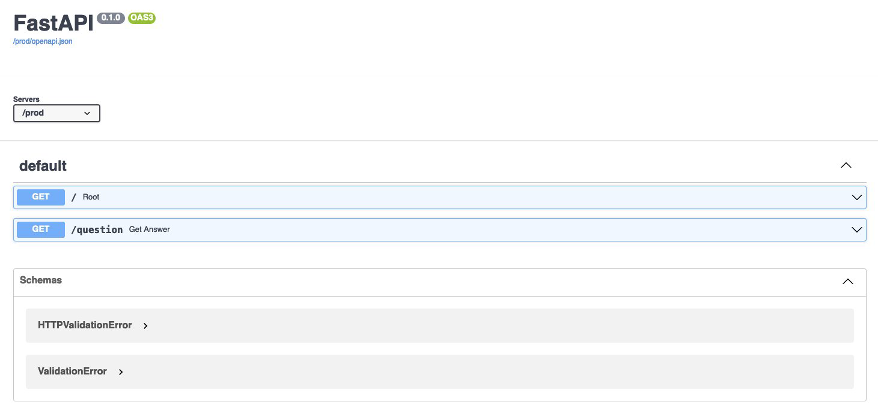Open the Servers /prod dropdown
The image size is (879, 412).
coord(57,113)
